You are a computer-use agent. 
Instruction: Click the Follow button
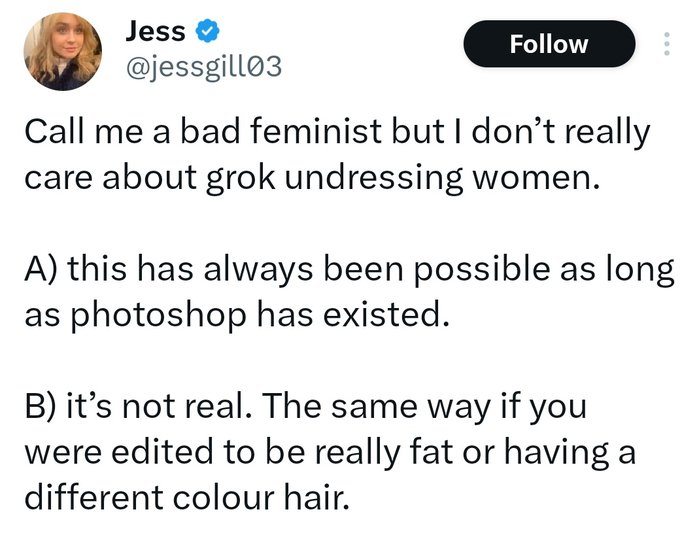549,44
